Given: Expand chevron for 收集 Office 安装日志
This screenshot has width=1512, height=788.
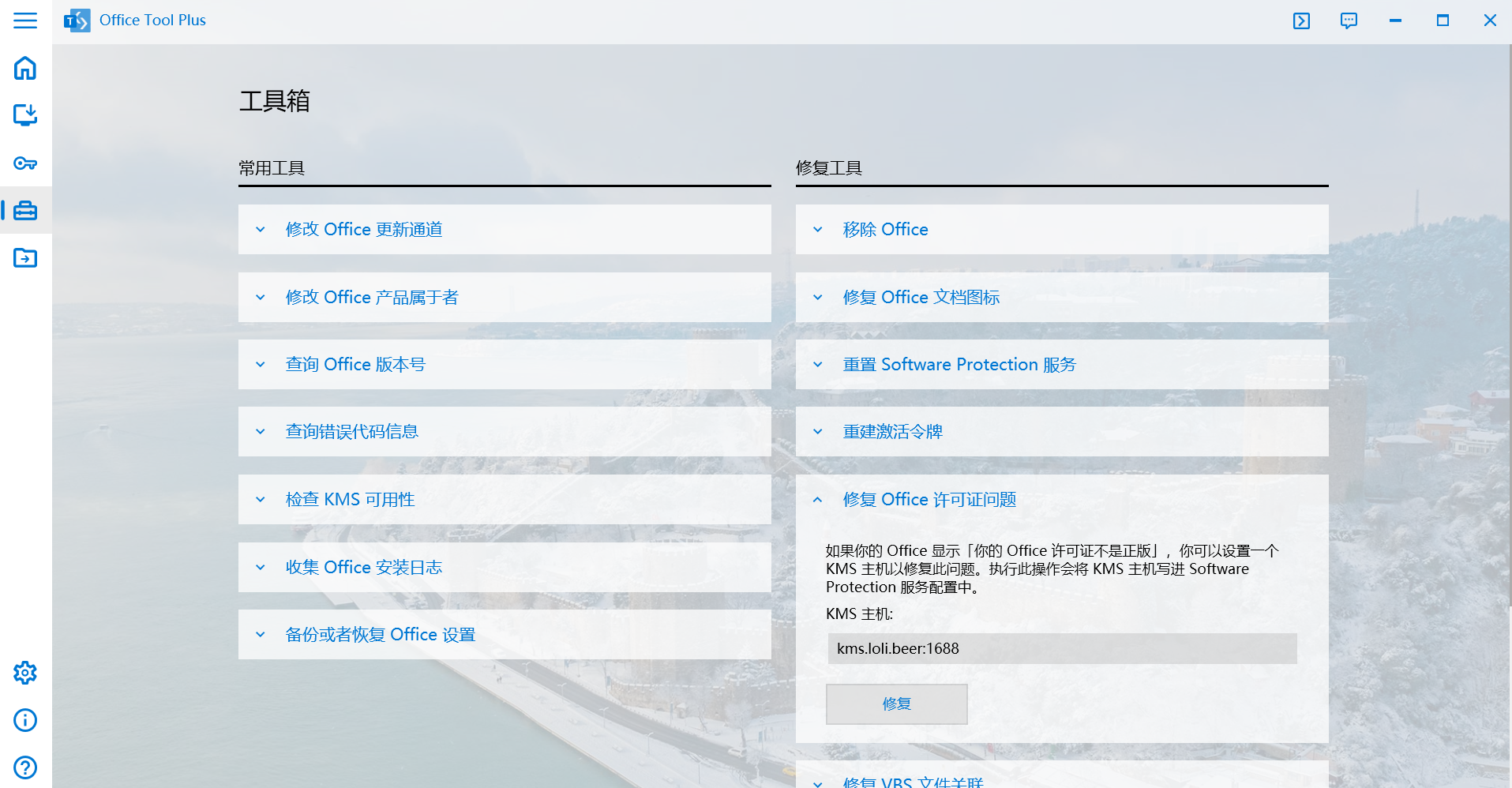Looking at the screenshot, I should (261, 568).
